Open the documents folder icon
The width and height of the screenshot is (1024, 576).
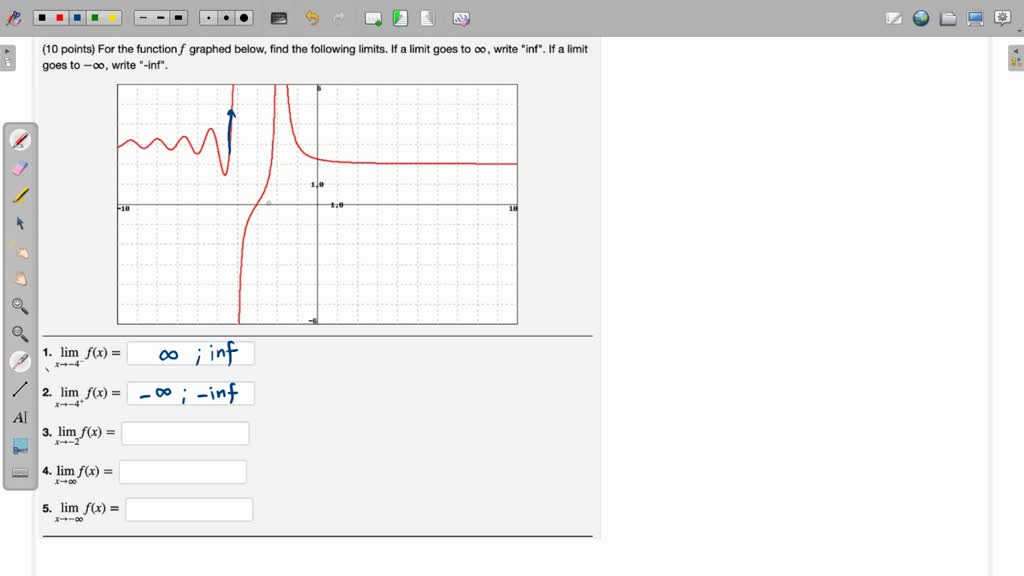pyautogui.click(x=947, y=17)
